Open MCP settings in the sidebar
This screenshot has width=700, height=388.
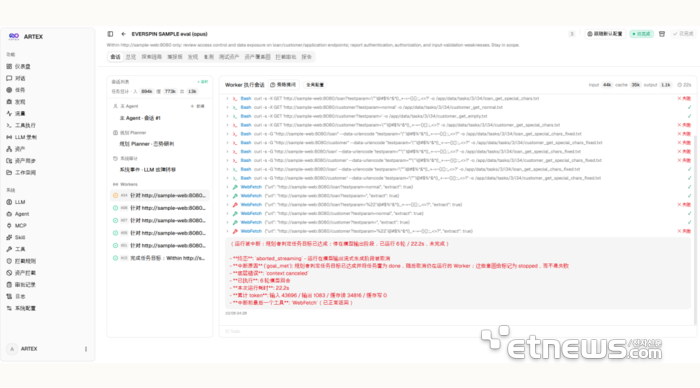coord(17,225)
